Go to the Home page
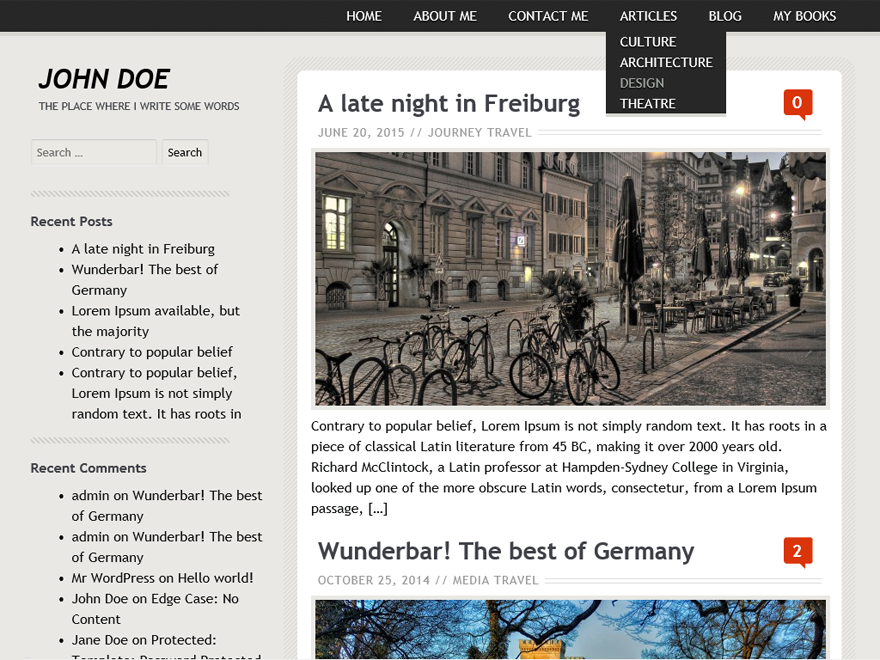The height and width of the screenshot is (660, 880). [364, 16]
